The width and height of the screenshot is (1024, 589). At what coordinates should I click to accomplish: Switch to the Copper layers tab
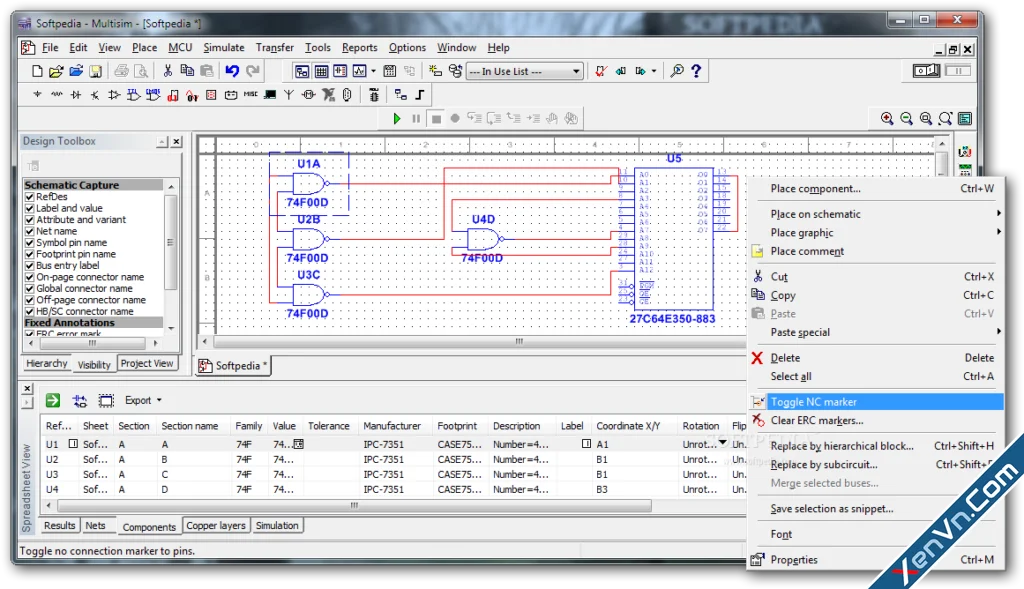[x=216, y=526]
